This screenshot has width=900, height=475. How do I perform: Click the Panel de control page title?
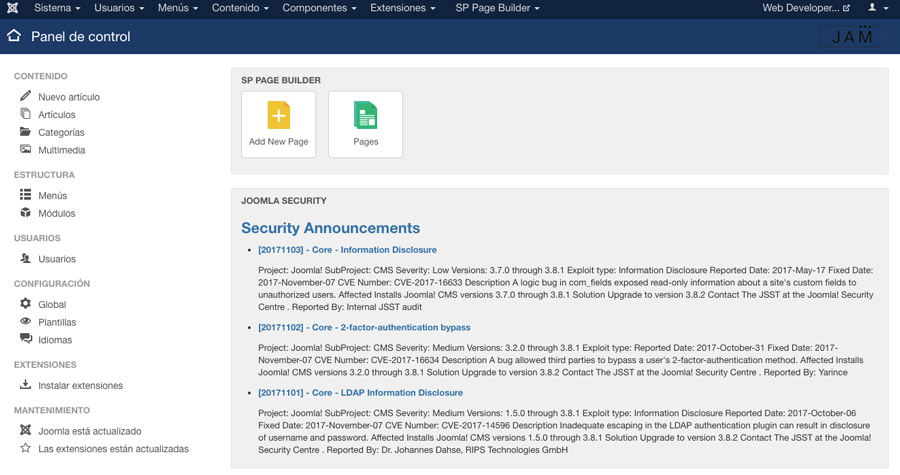tap(81, 36)
